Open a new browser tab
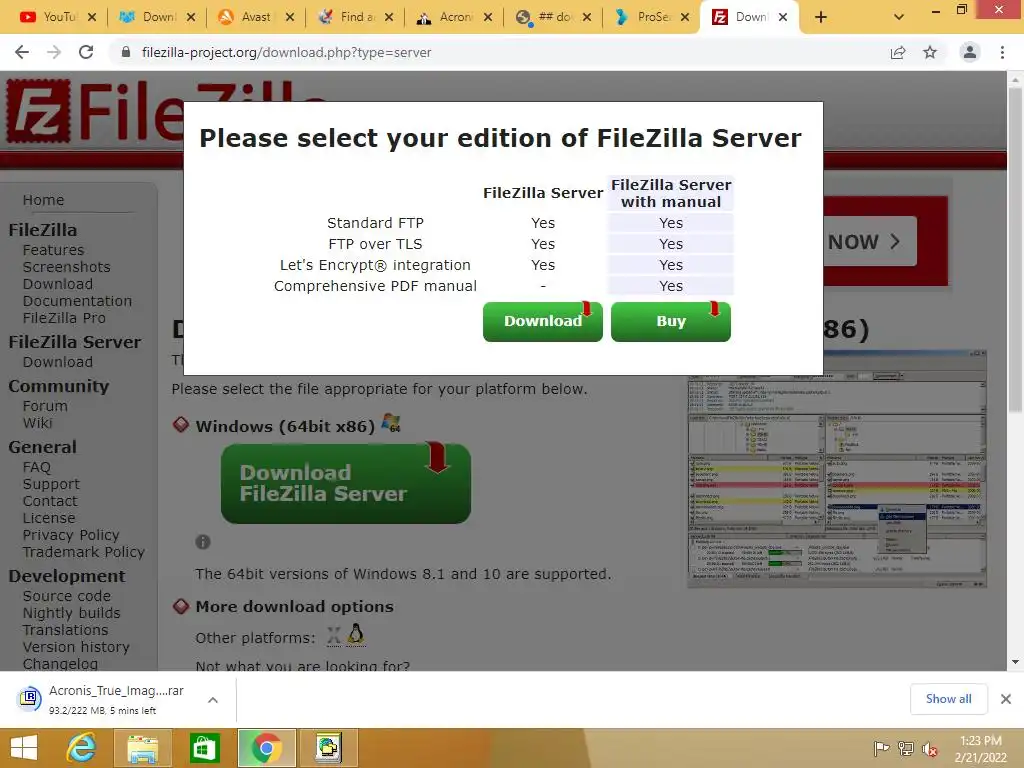1024x768 pixels. 821,18
